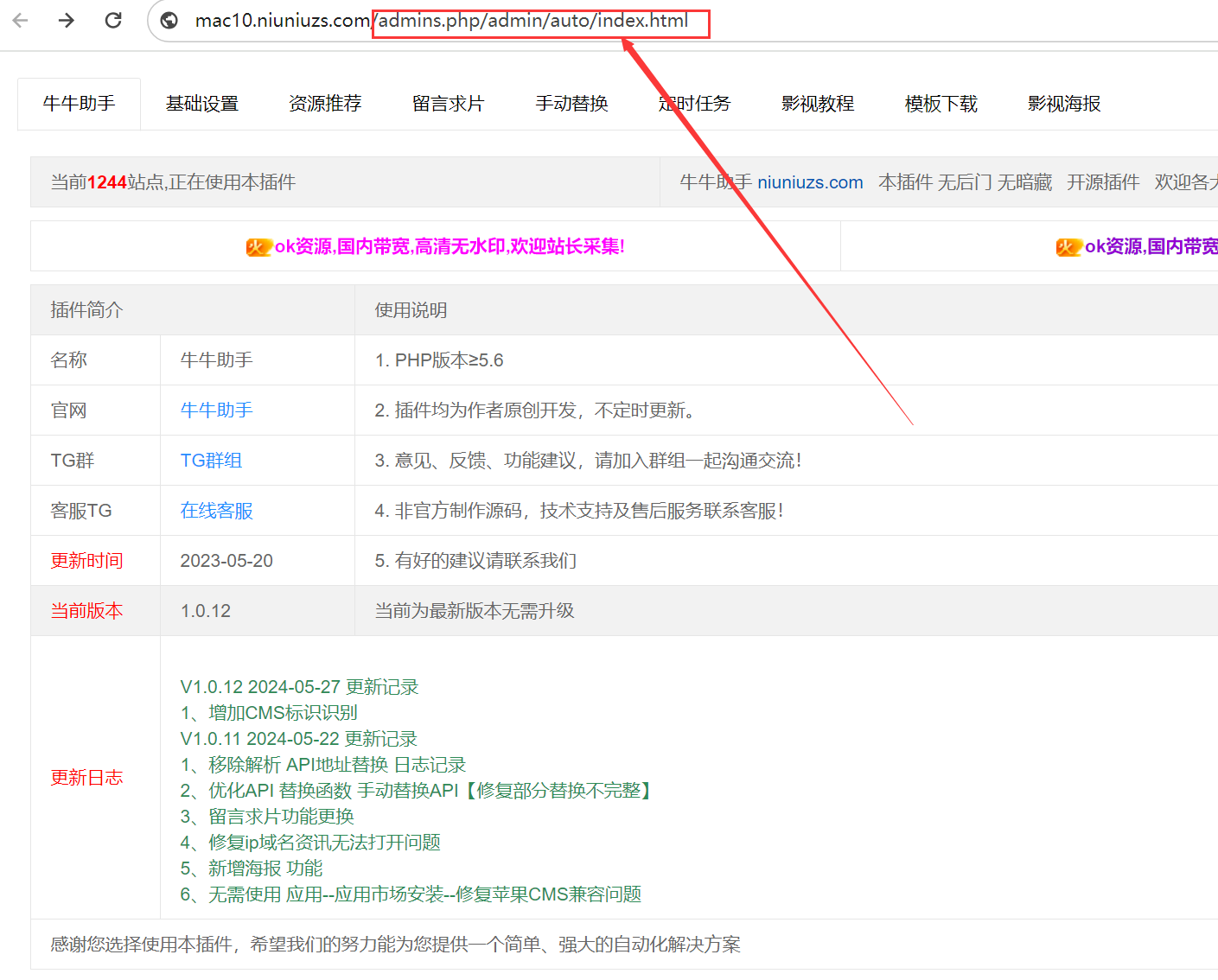
Task: Click the left ok资源 banner text
Action: point(450,246)
